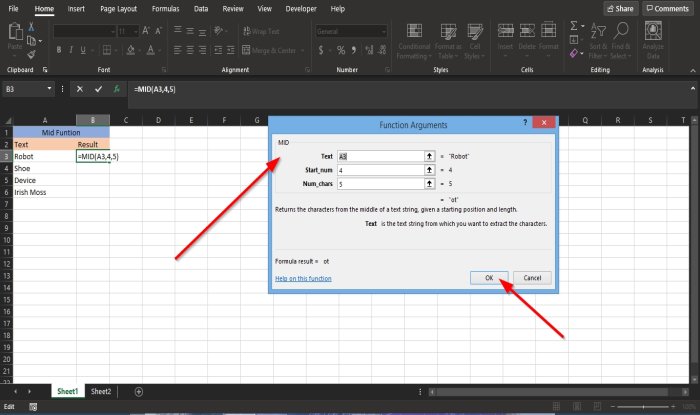The width and height of the screenshot is (700, 415).
Task: Open the Analyze Data tool
Action: click(x=652, y=40)
